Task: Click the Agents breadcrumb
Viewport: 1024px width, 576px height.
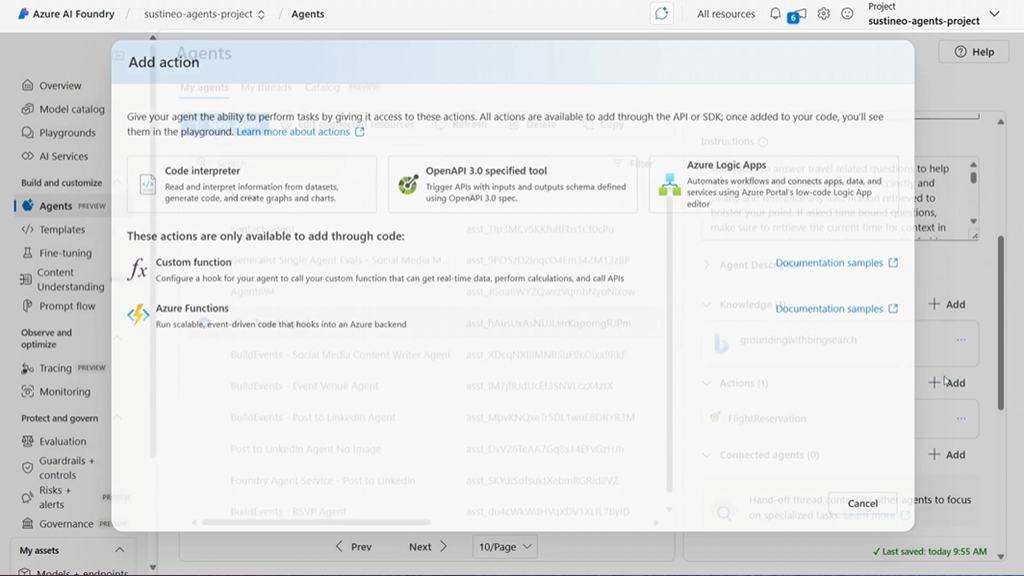Action: (308, 14)
